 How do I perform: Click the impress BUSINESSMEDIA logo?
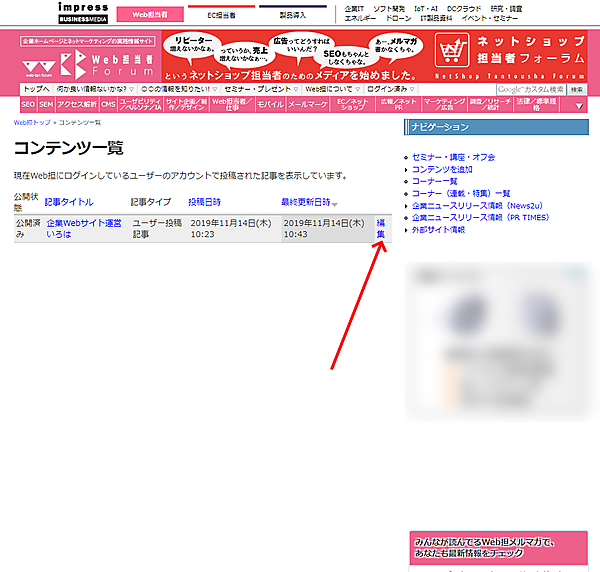83,13
